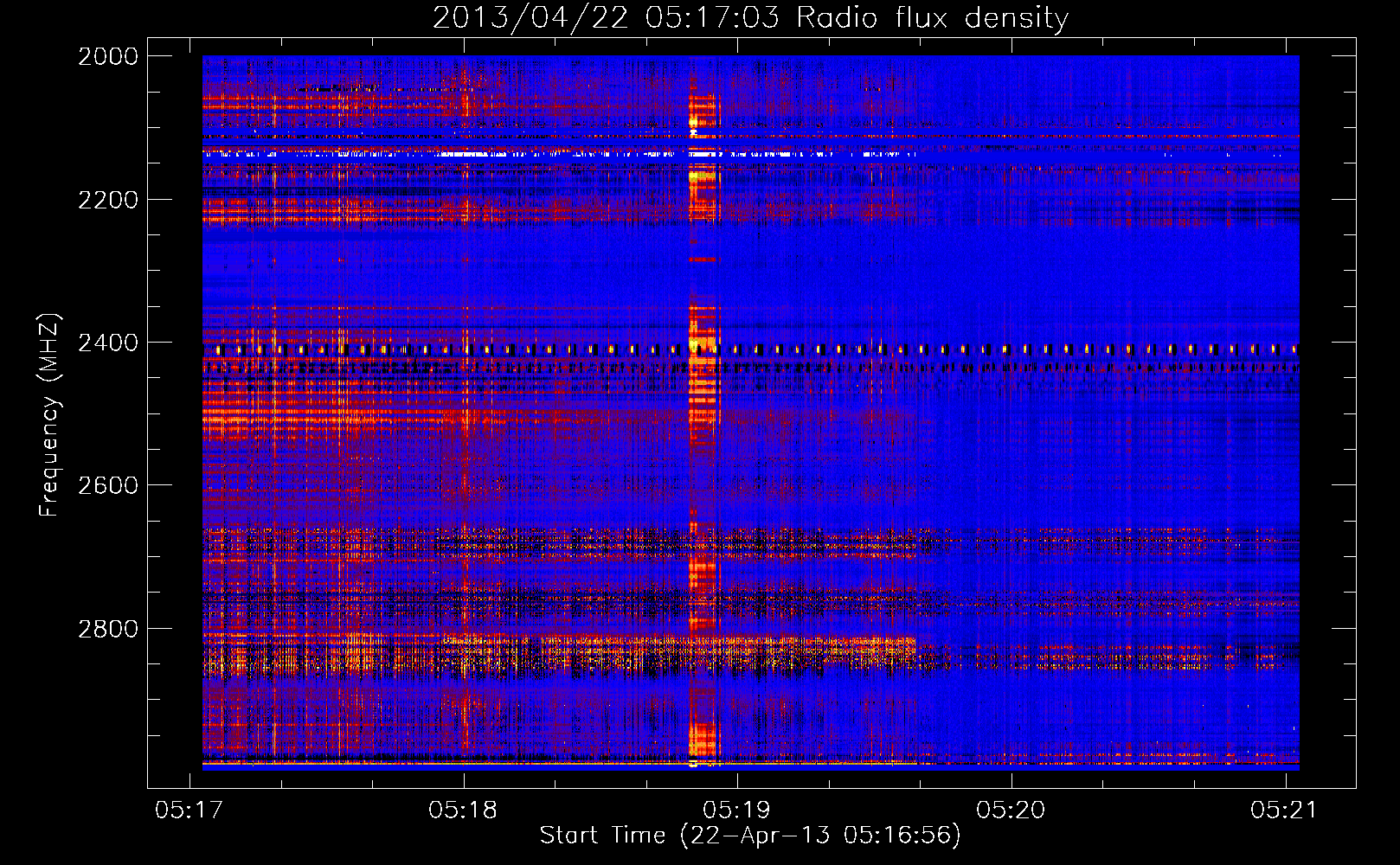Click the 2000 frequency tick label
Image resolution: width=1400 pixels, height=865 pixels.
108,56
